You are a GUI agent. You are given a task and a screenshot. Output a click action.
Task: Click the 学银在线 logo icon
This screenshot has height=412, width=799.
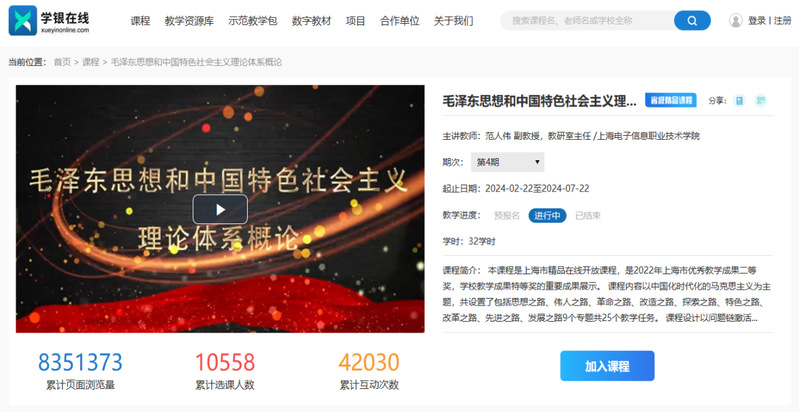23,20
